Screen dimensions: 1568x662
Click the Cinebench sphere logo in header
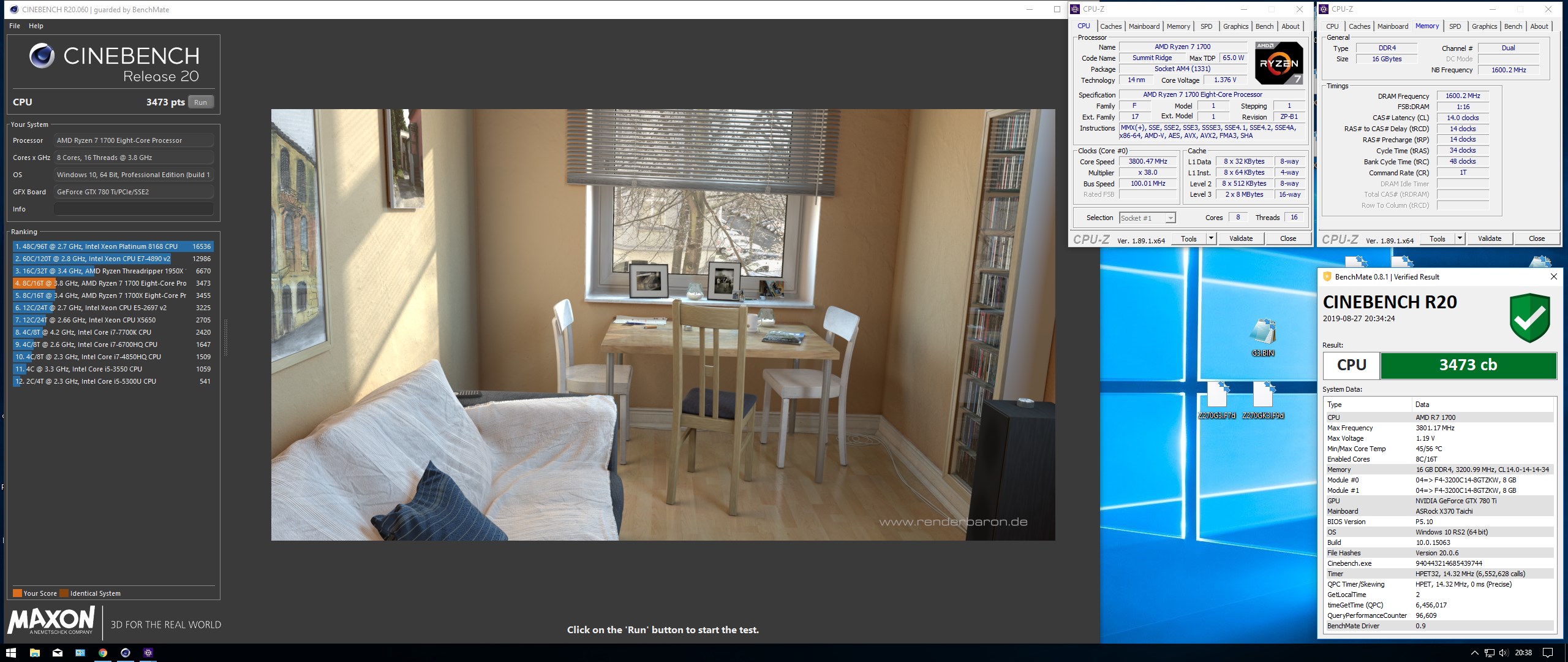pos(42,56)
